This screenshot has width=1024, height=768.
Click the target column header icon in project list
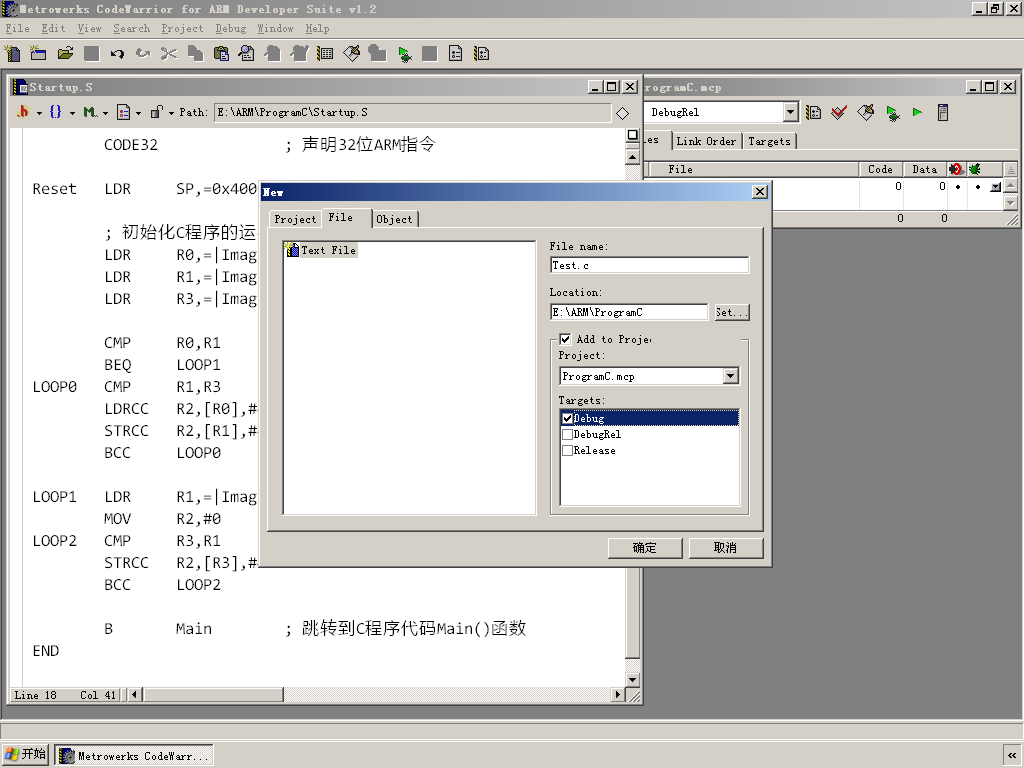click(x=956, y=169)
